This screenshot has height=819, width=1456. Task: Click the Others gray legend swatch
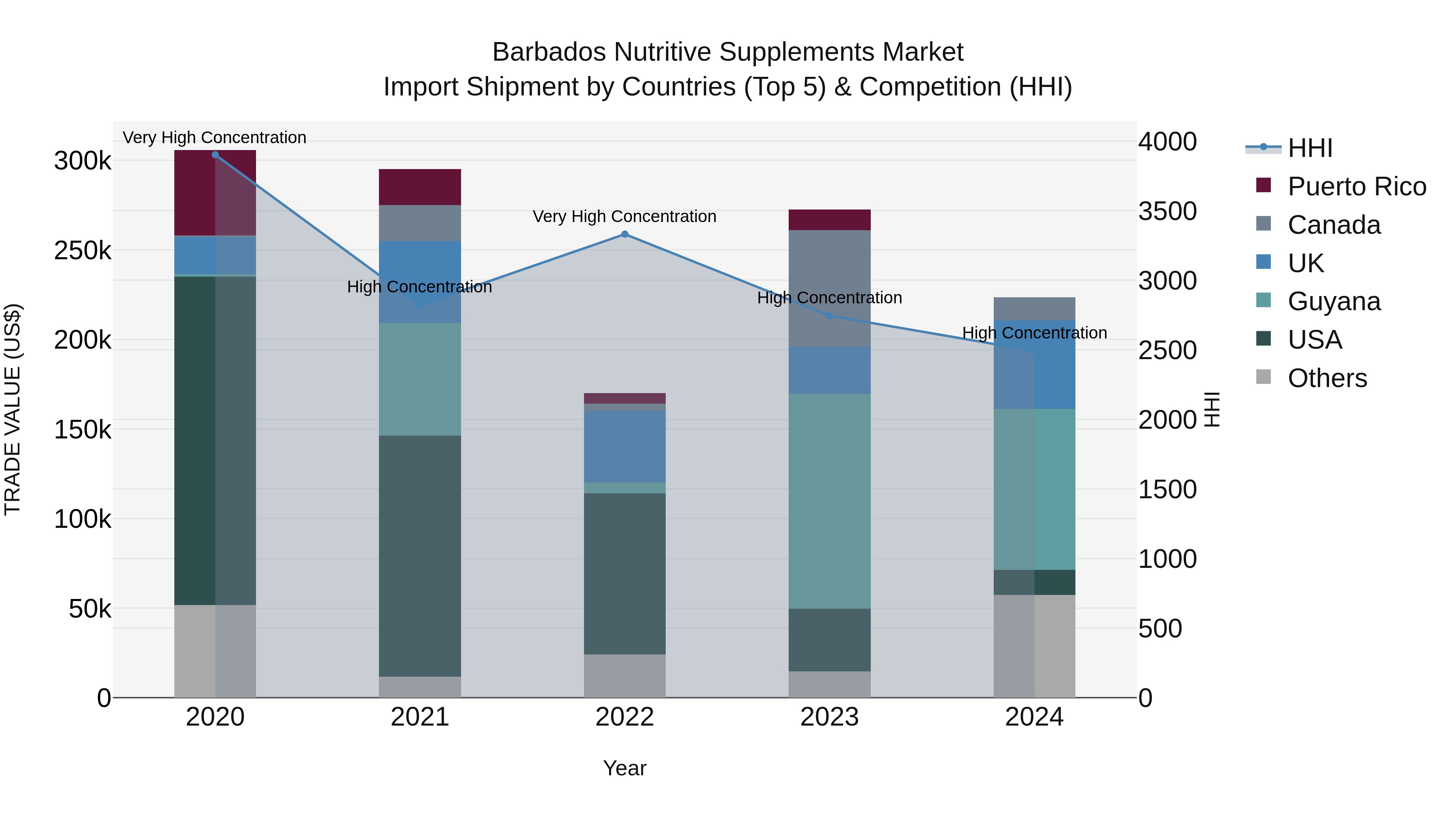(1263, 377)
